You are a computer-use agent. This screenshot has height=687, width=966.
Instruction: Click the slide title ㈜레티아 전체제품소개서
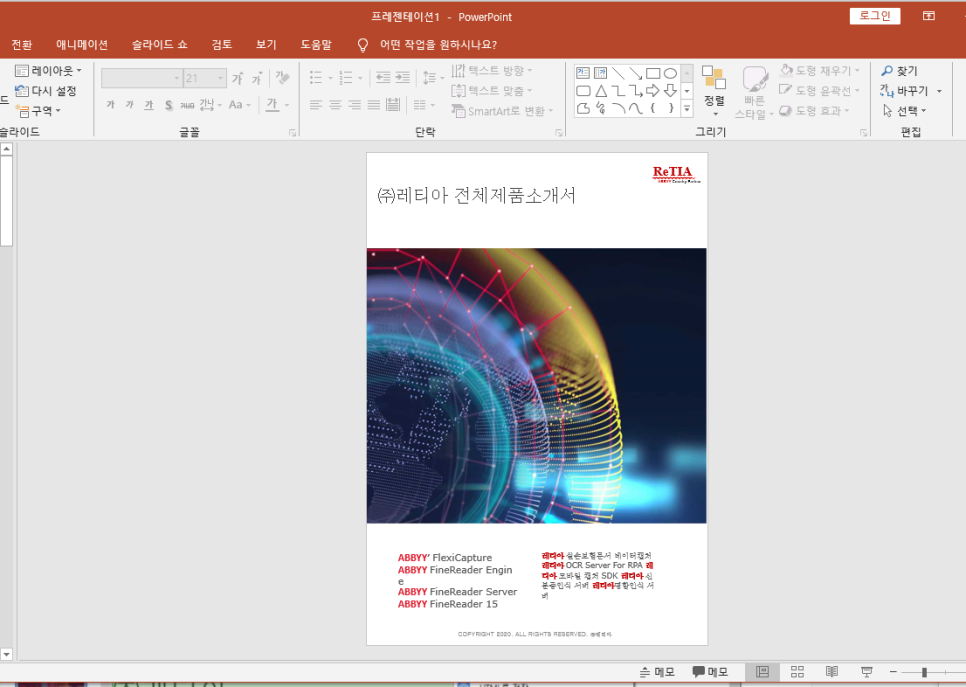476,195
